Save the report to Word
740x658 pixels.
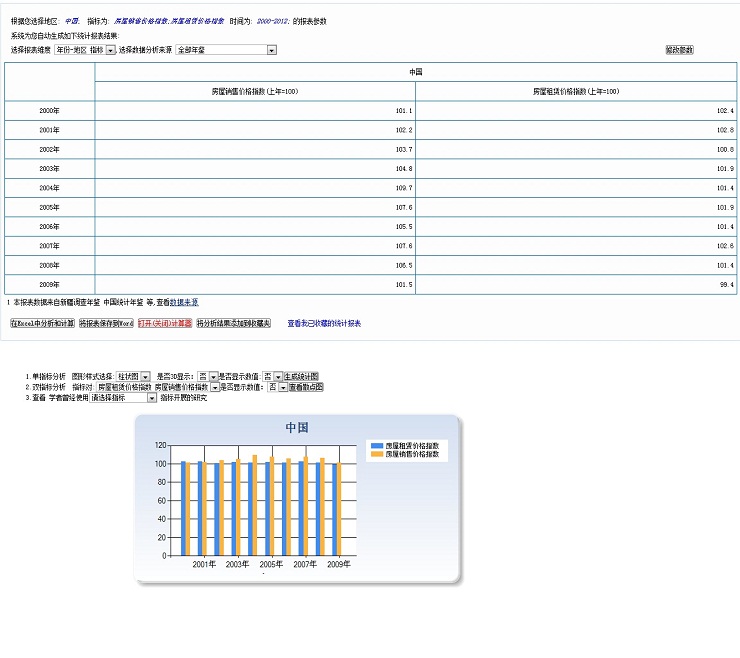point(106,323)
